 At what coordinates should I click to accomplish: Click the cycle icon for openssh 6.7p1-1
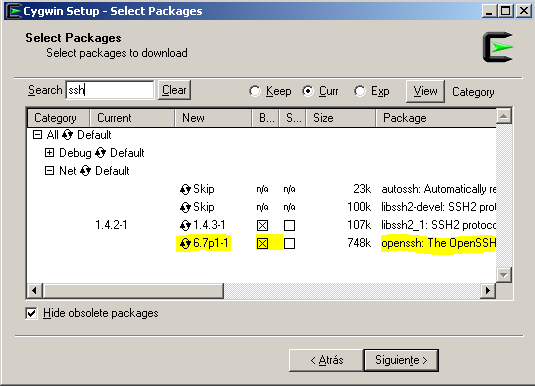185,243
